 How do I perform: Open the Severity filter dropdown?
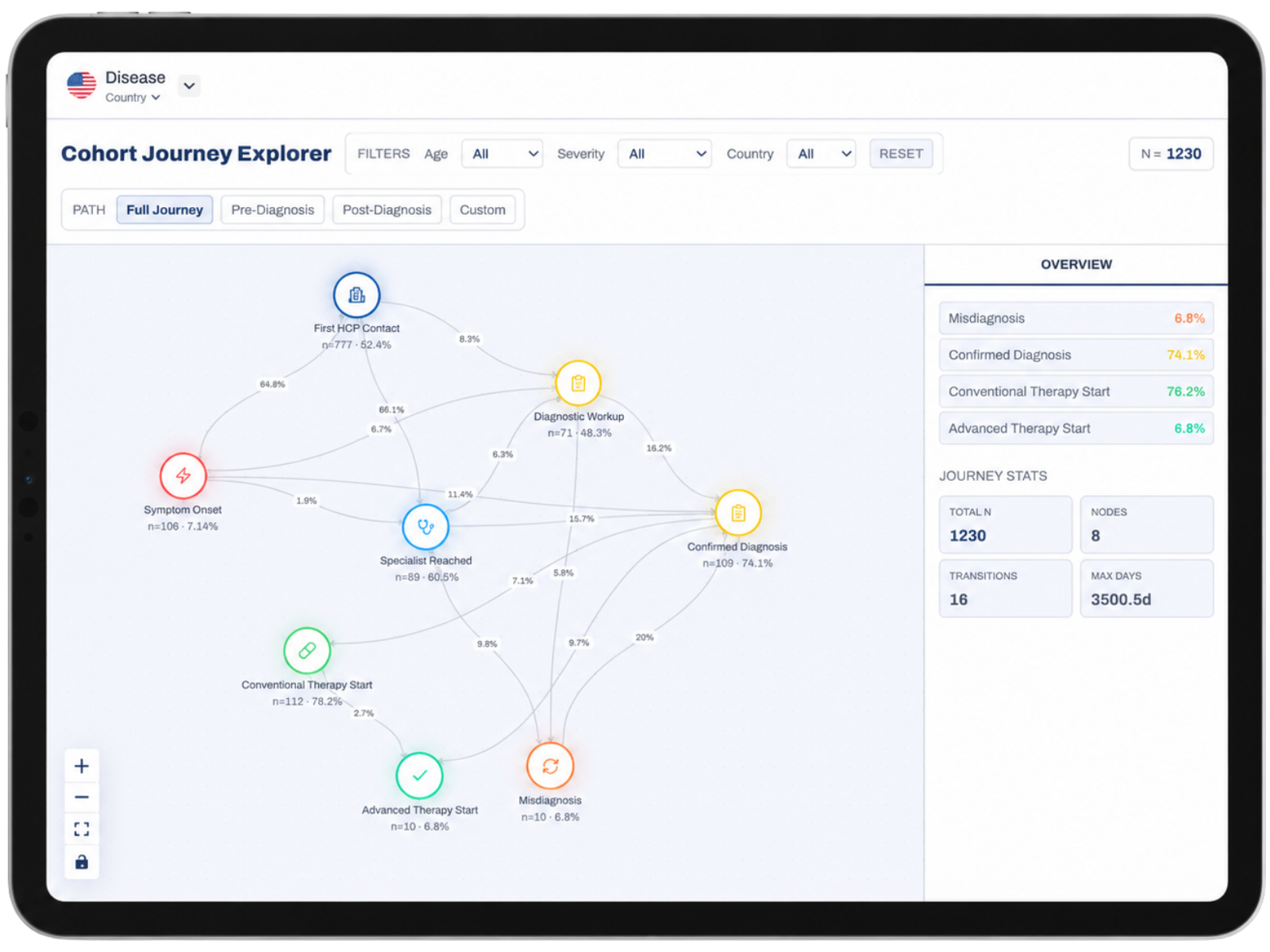coord(664,154)
